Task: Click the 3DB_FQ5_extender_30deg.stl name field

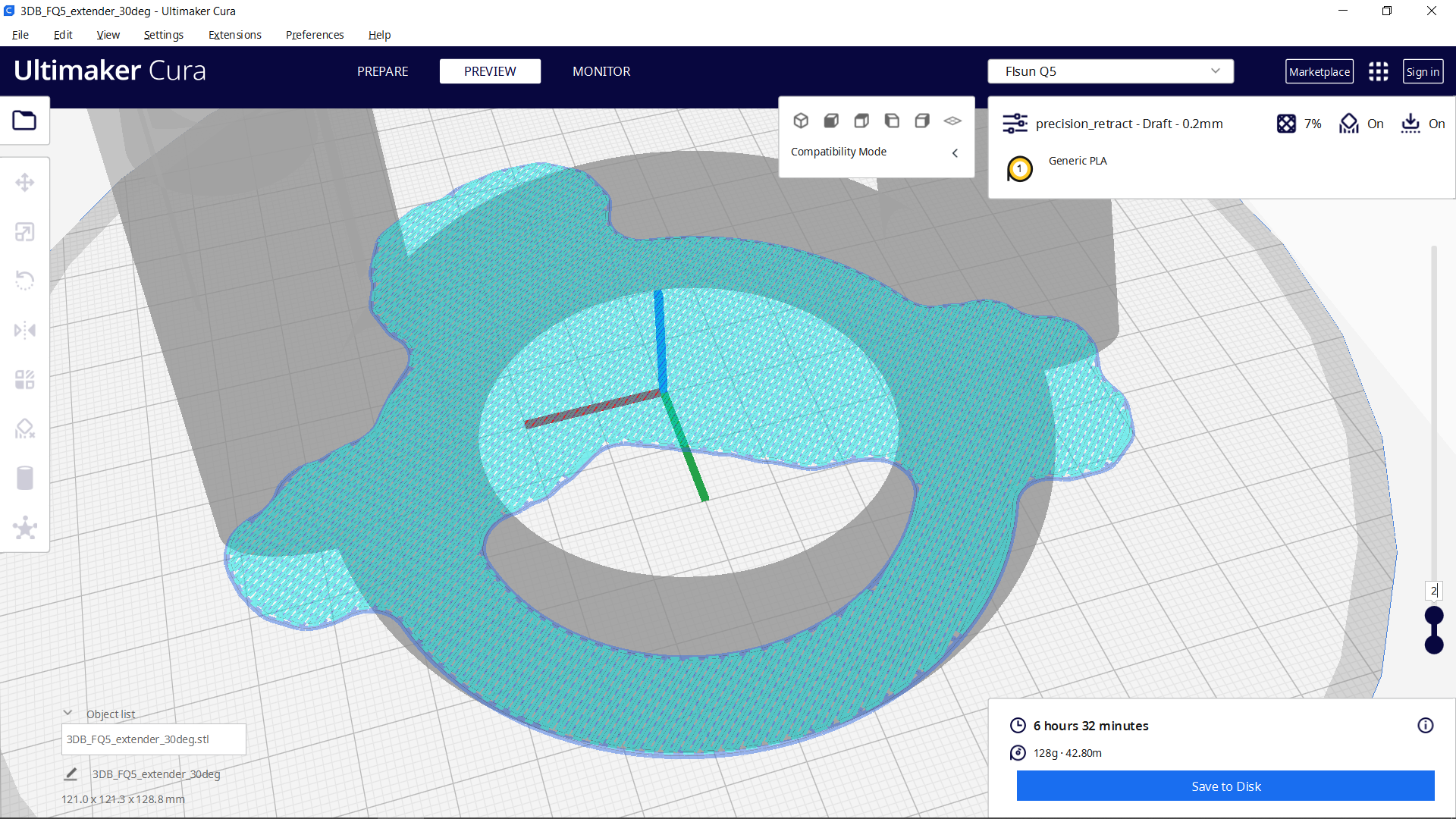Action: click(153, 739)
